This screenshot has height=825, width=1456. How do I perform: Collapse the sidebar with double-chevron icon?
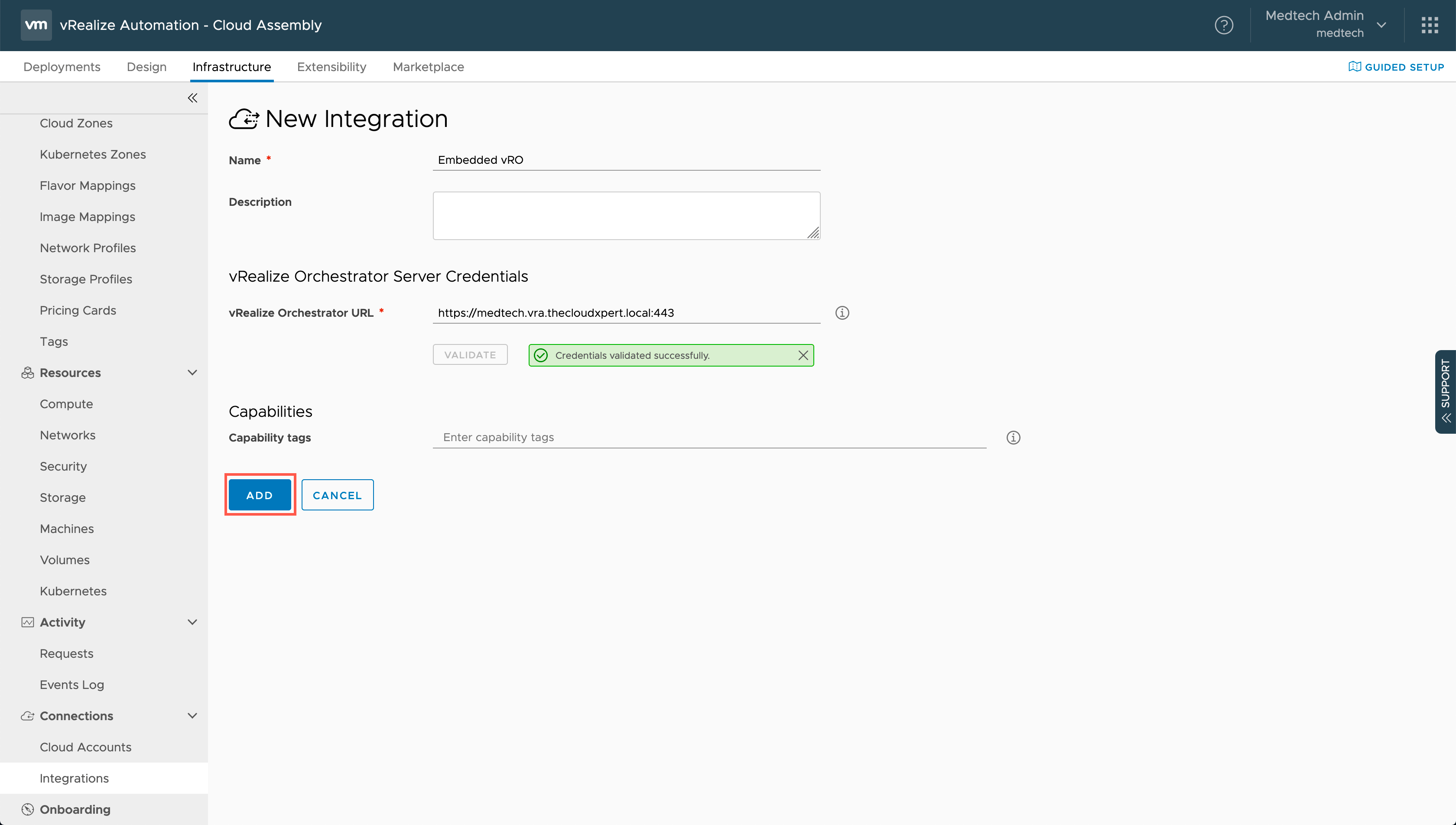(193, 98)
